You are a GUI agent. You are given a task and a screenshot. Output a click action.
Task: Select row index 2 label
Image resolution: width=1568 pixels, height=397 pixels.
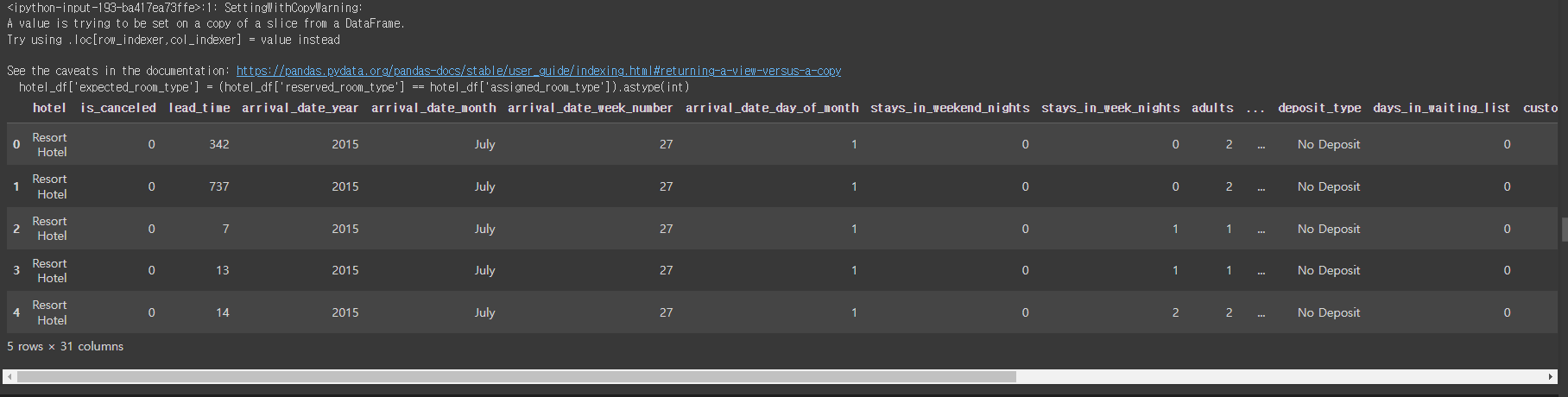[16, 229]
